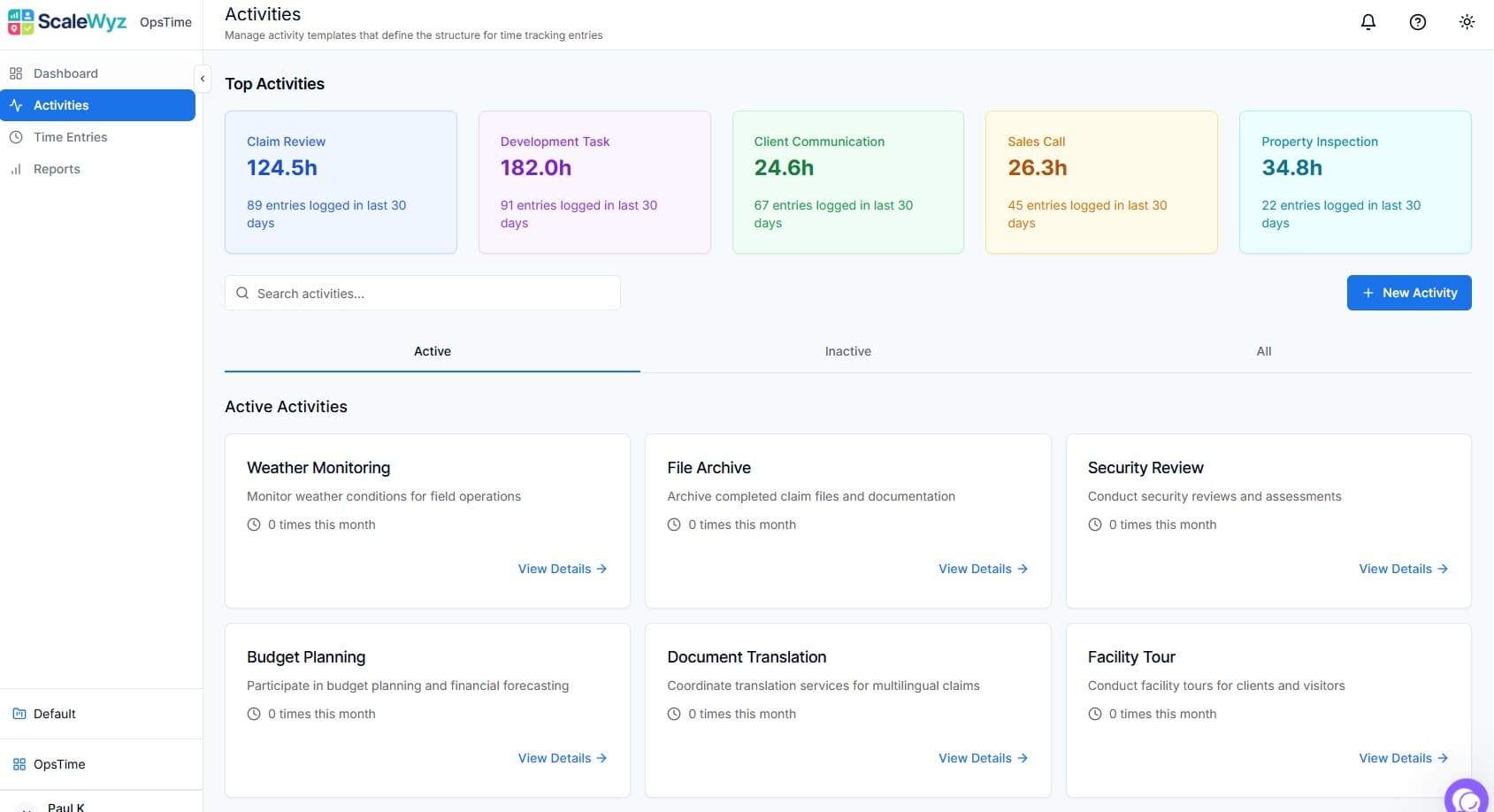Image resolution: width=1494 pixels, height=812 pixels.
Task: Switch to the All tab
Action: click(x=1263, y=351)
